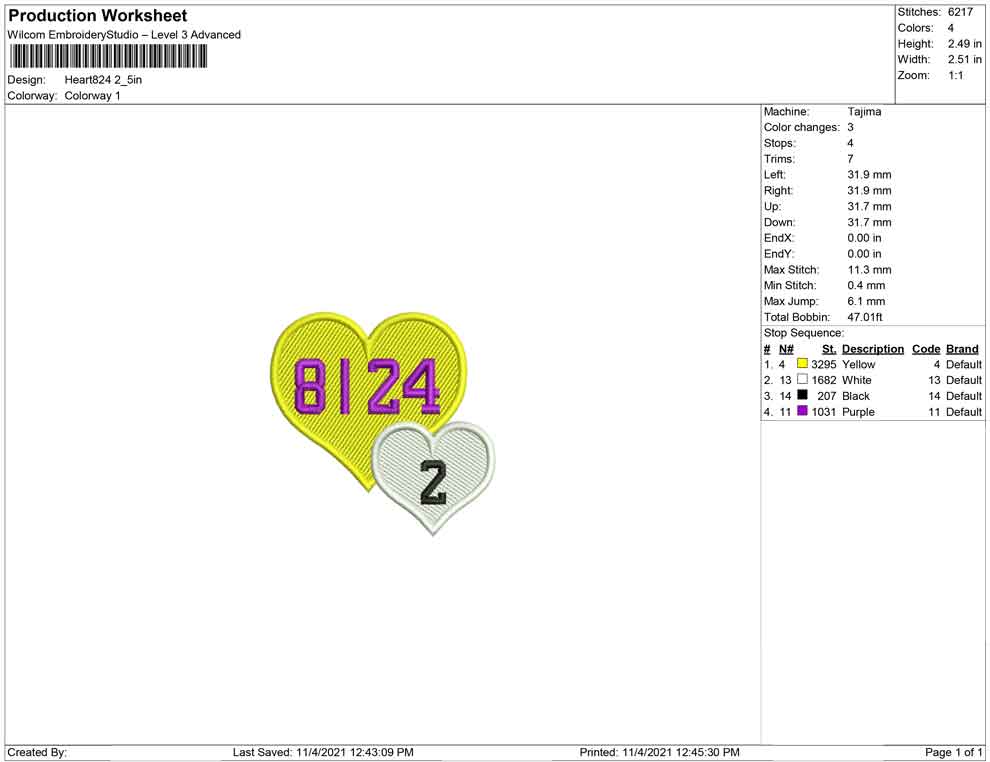Screen dimensions: 990x762
Task: Click the Machine value Tajima
Action: (x=864, y=112)
